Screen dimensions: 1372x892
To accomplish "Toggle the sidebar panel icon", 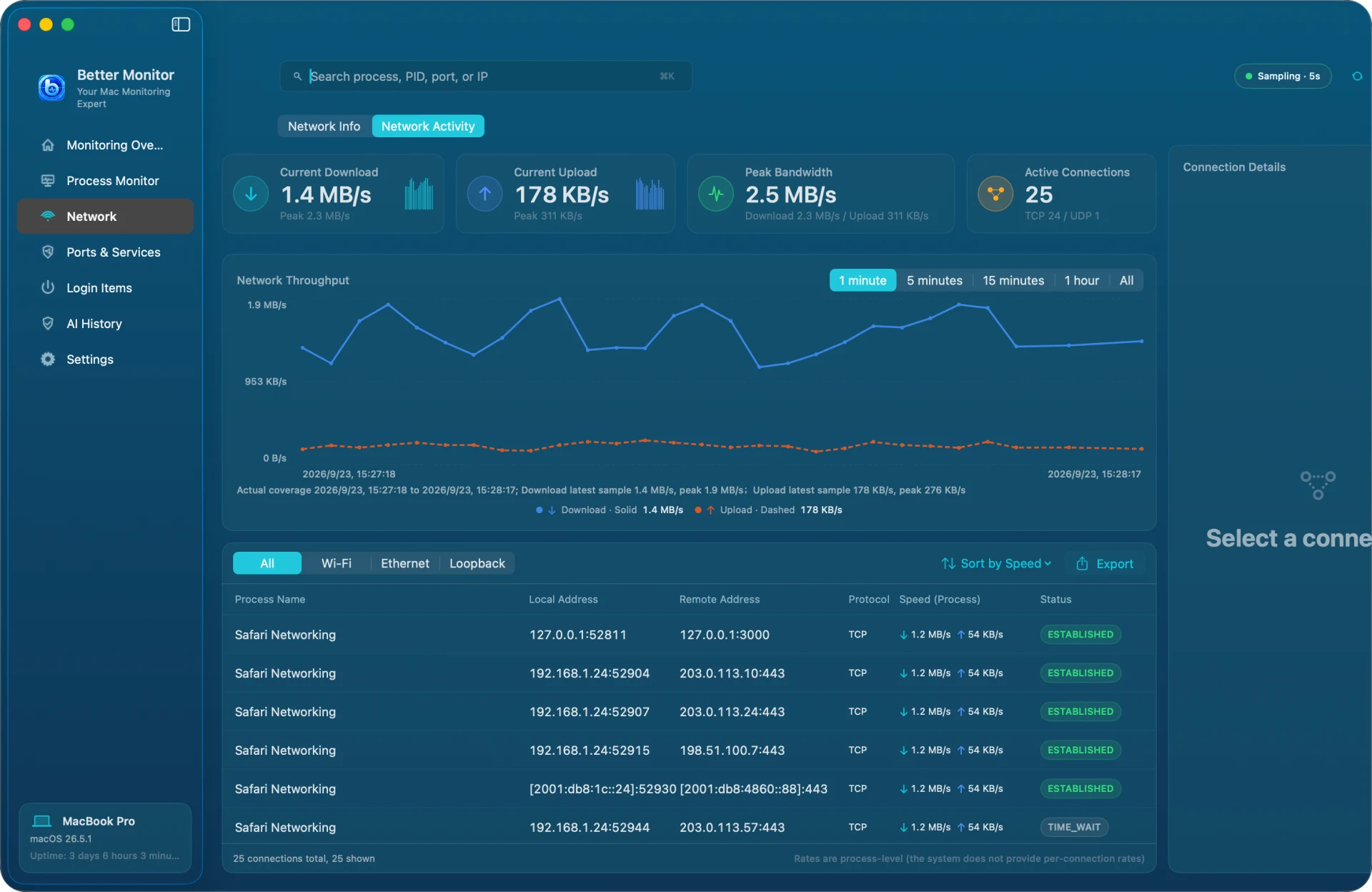I will pyautogui.click(x=181, y=24).
